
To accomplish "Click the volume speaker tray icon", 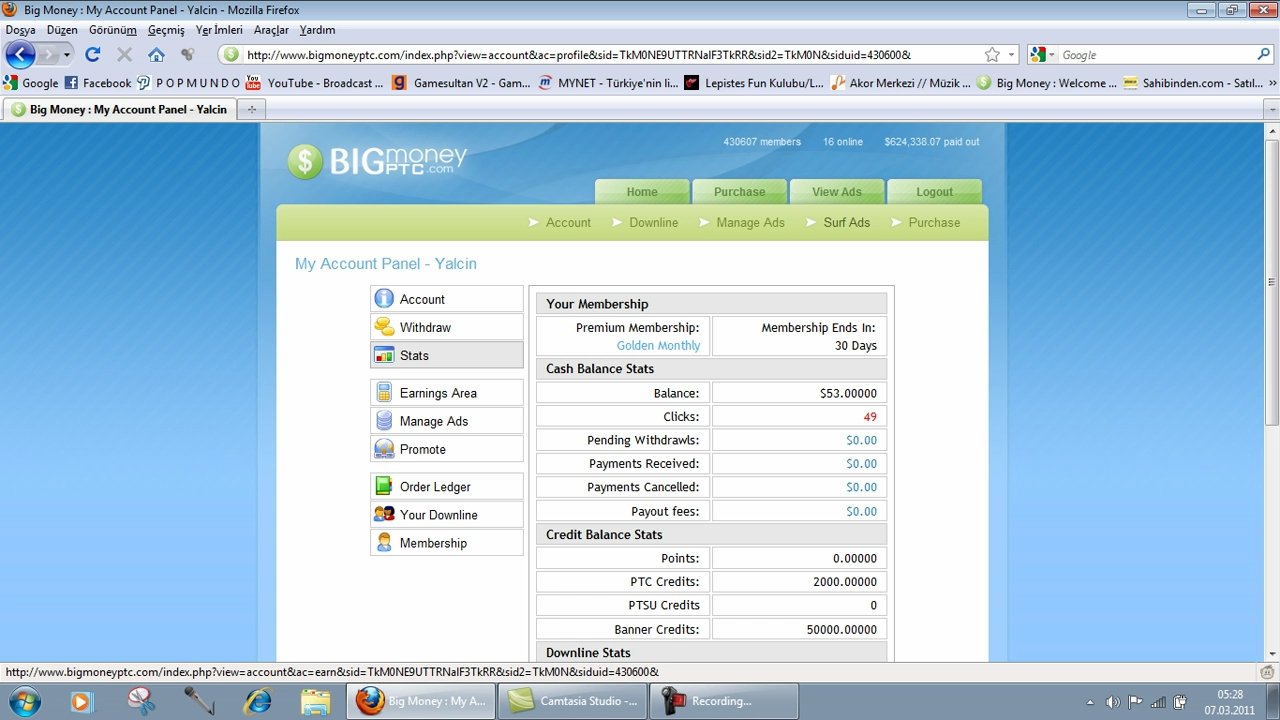I will tap(1113, 702).
